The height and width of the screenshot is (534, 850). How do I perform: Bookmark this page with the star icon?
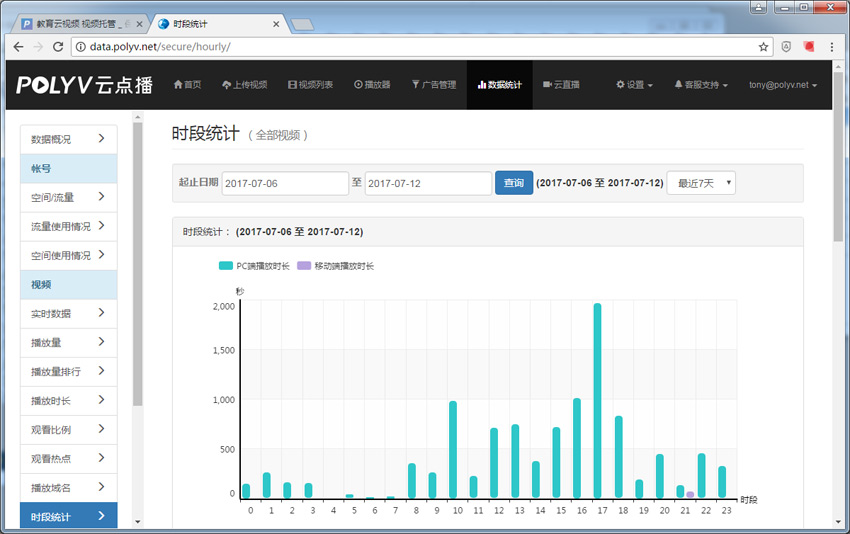(764, 46)
